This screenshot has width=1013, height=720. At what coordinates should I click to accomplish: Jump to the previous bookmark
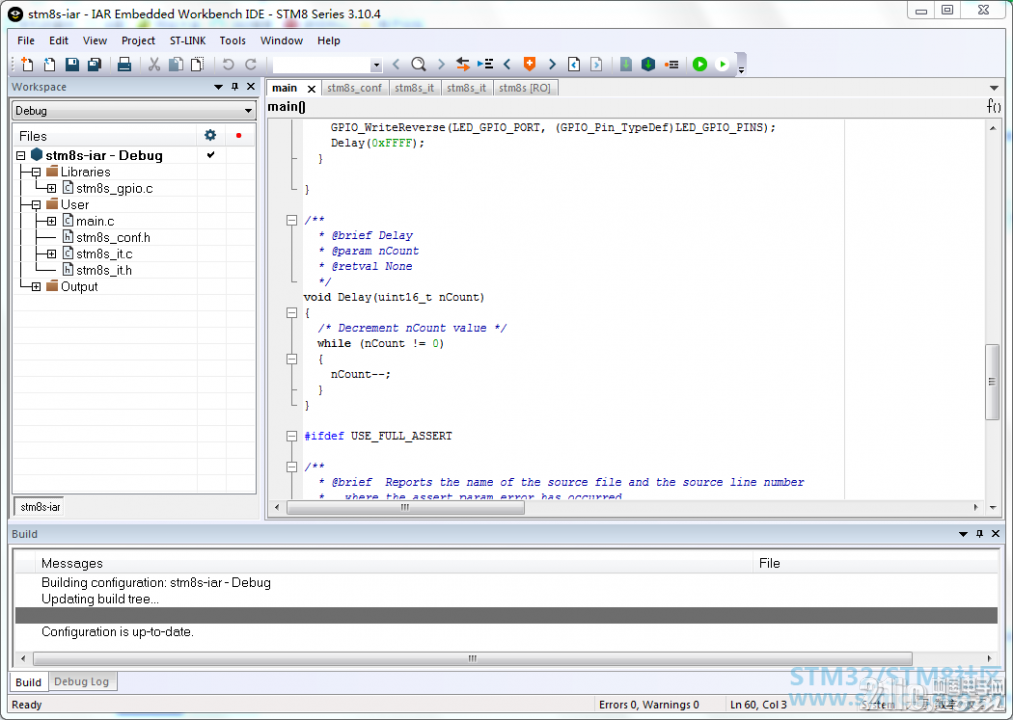click(507, 64)
